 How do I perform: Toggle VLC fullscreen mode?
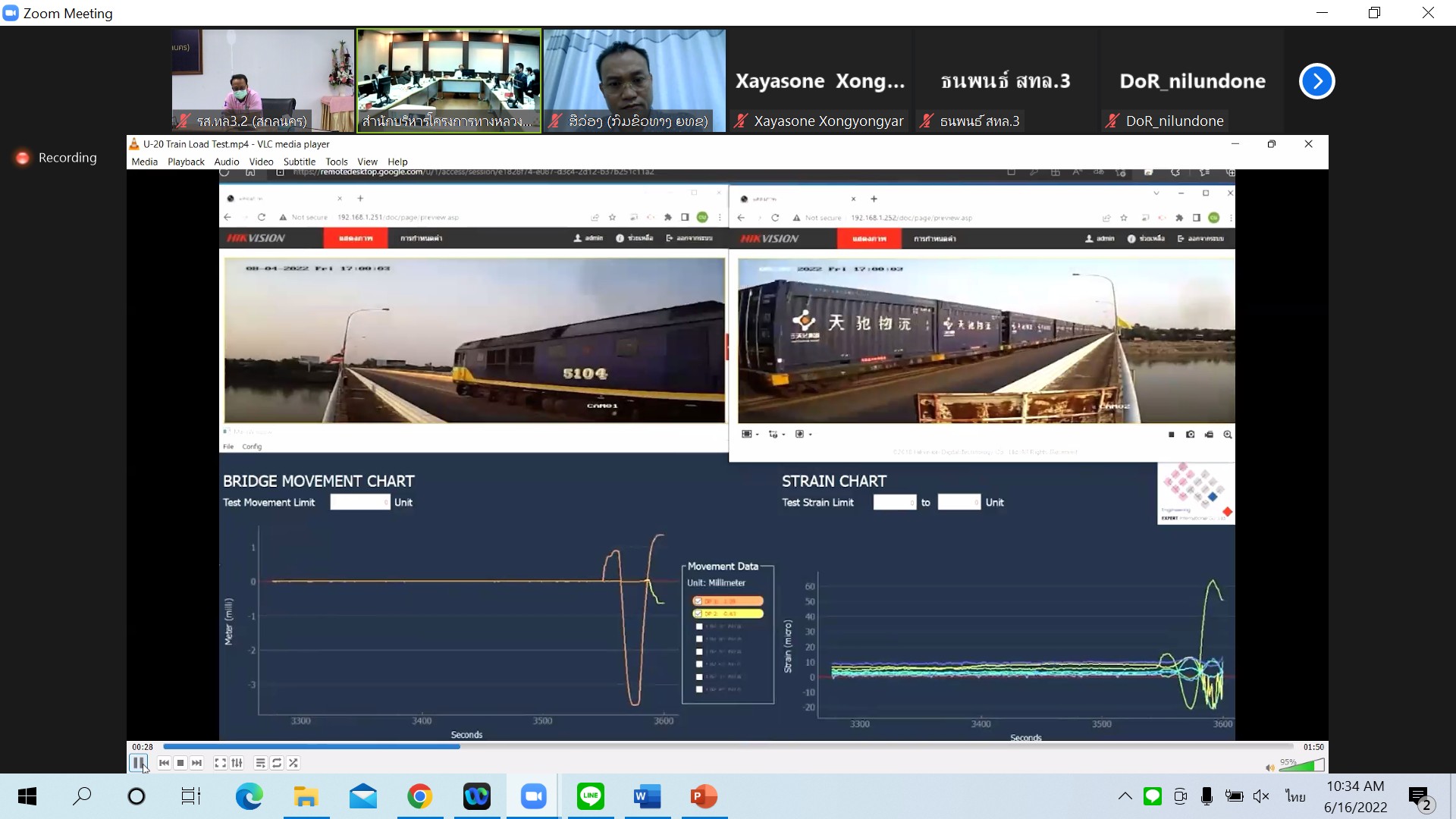coord(220,763)
